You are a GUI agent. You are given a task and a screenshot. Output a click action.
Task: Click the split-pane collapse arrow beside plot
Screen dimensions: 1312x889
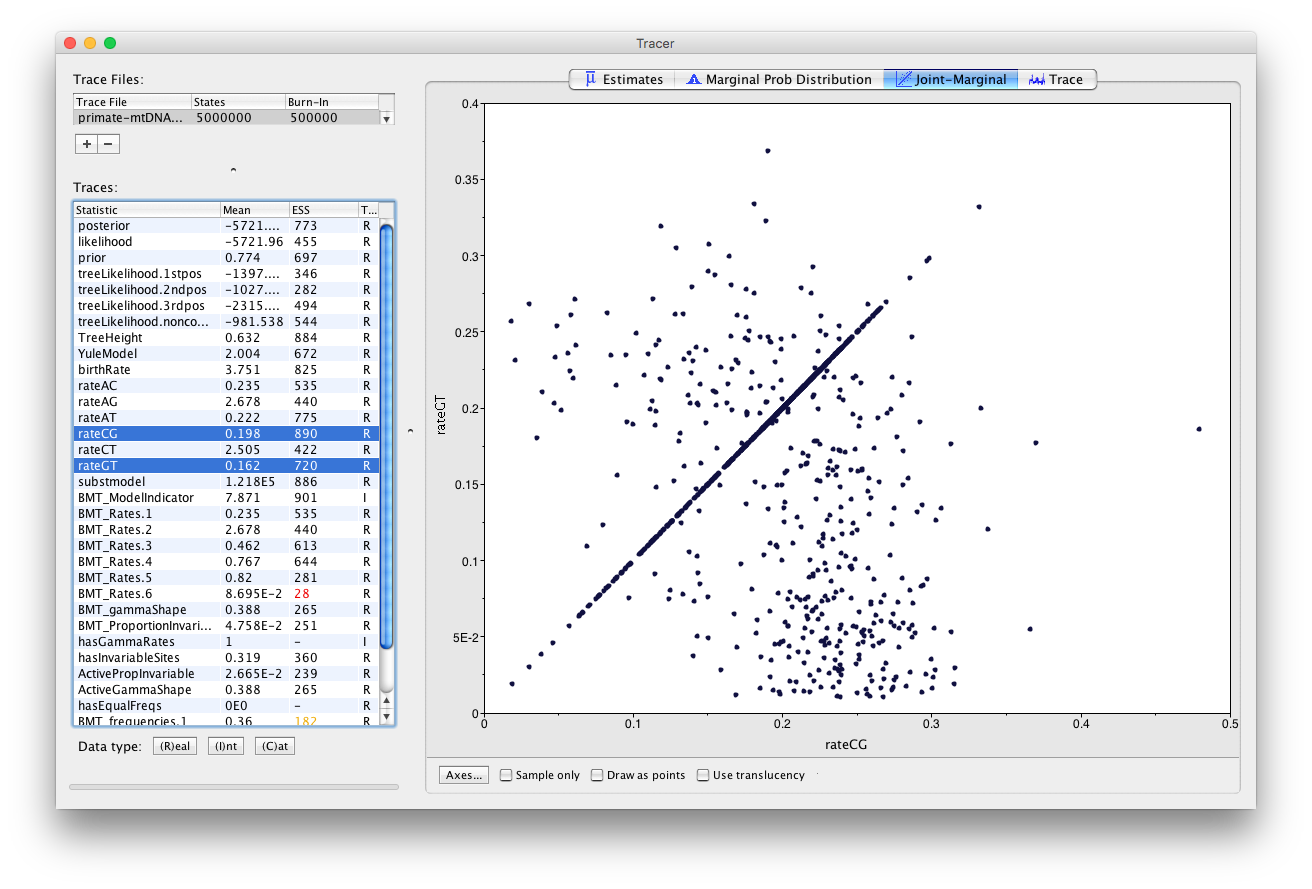(411, 431)
